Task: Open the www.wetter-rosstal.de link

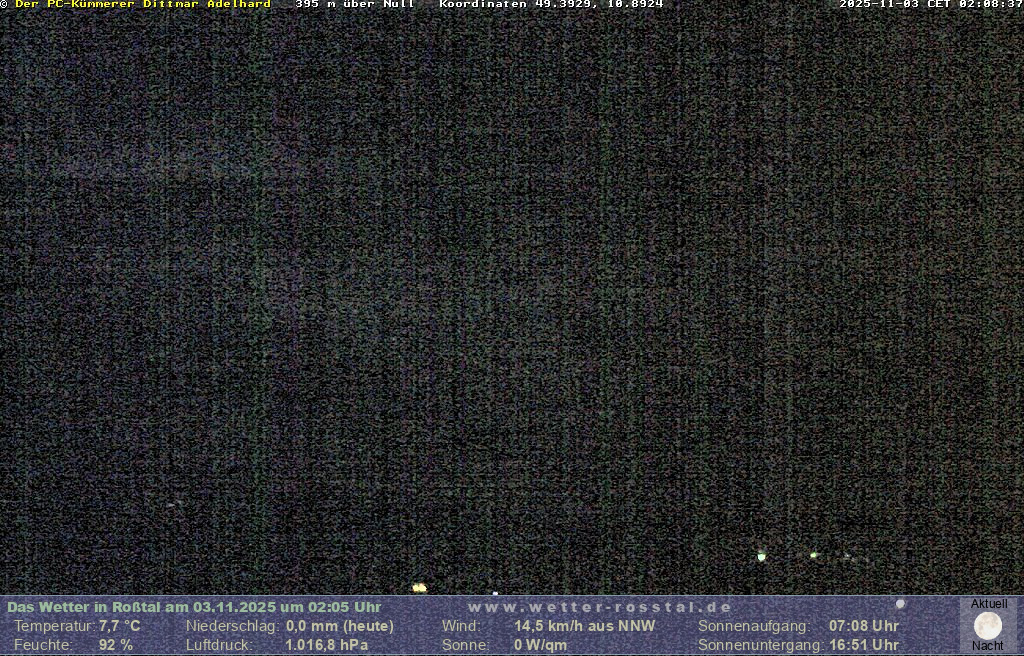Action: [x=600, y=607]
